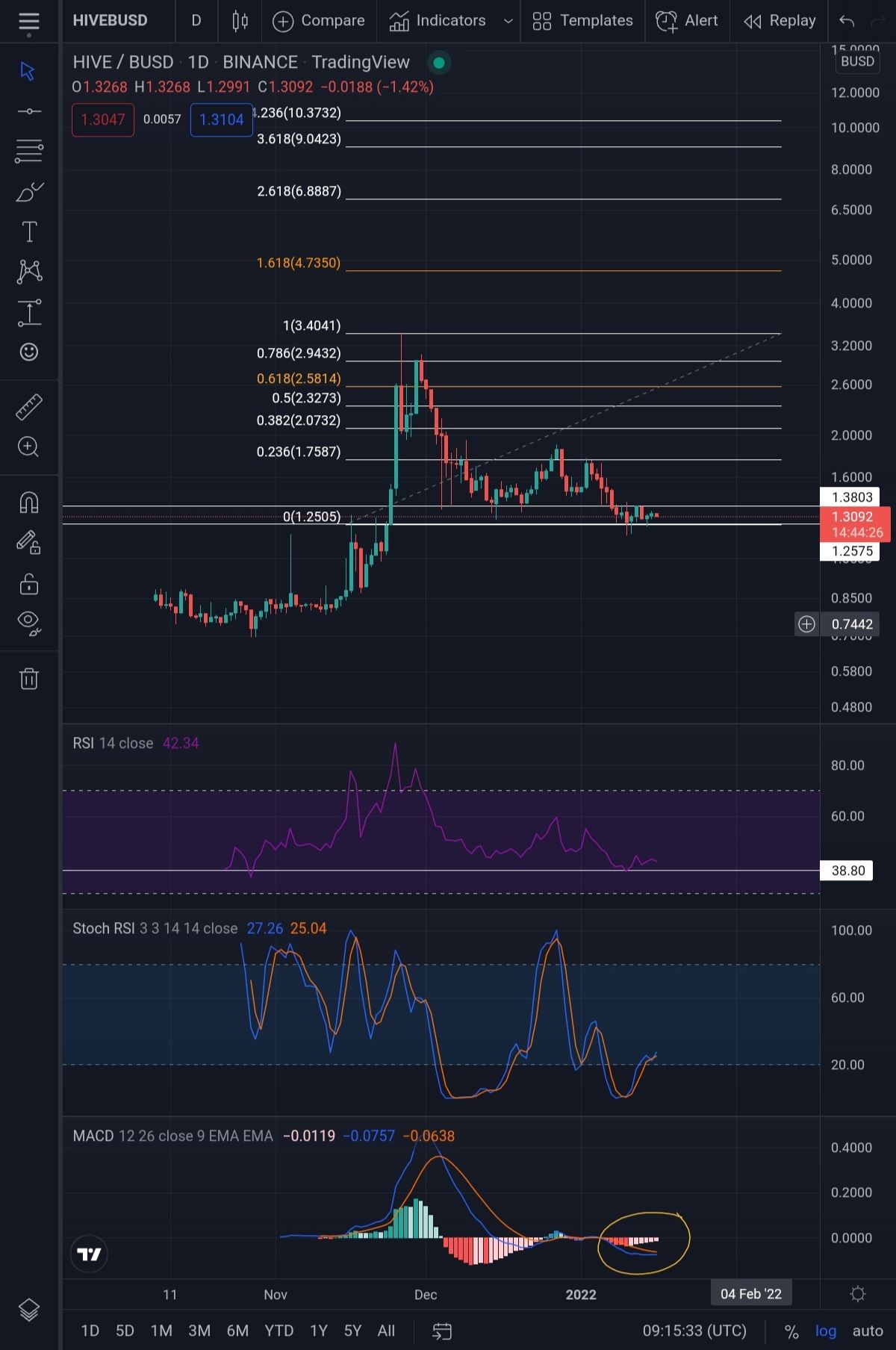Select the 1Y time range
Image resolution: width=896 pixels, height=1350 pixels.
[319, 1331]
